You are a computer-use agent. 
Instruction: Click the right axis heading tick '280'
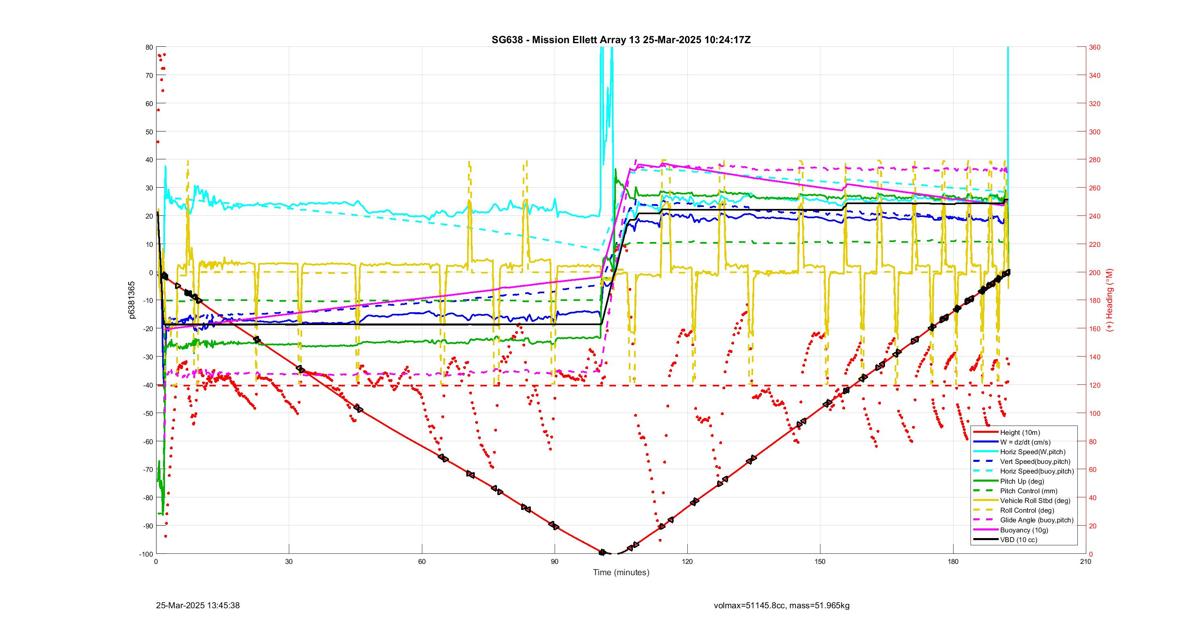point(1095,160)
